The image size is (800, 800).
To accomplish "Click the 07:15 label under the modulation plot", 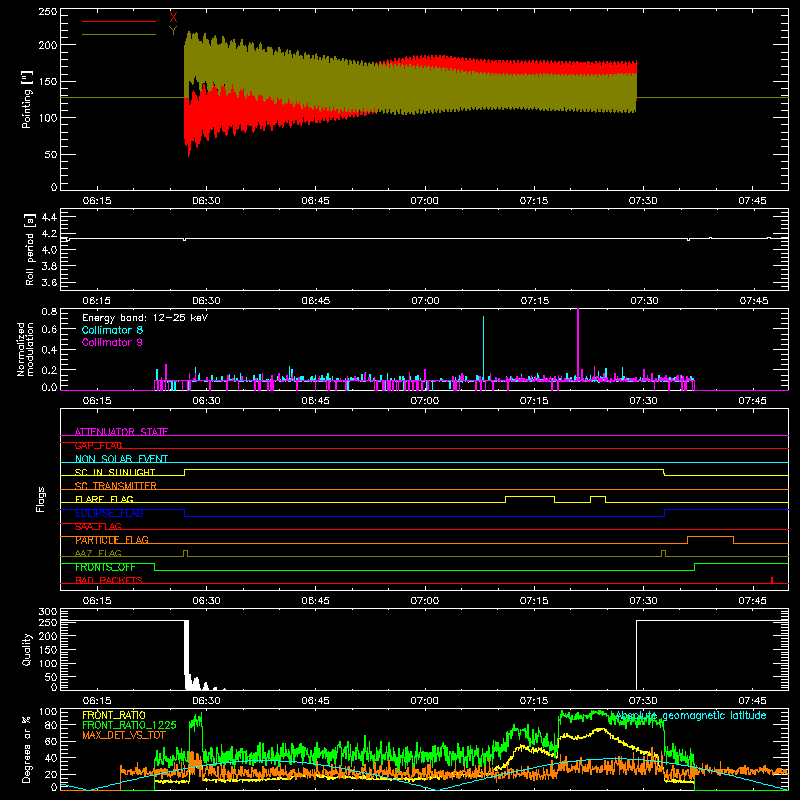I will pos(534,401).
